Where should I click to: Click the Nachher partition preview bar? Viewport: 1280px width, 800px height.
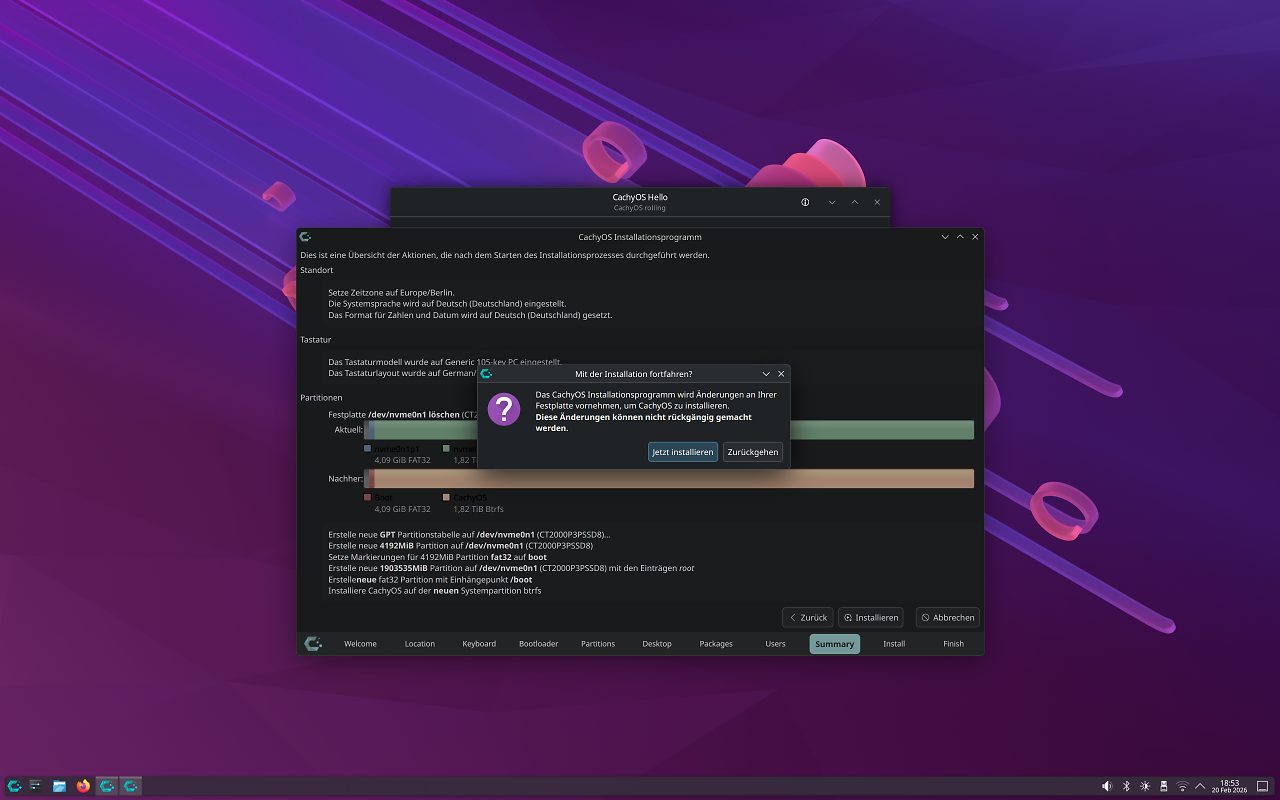pyautogui.click(x=669, y=479)
